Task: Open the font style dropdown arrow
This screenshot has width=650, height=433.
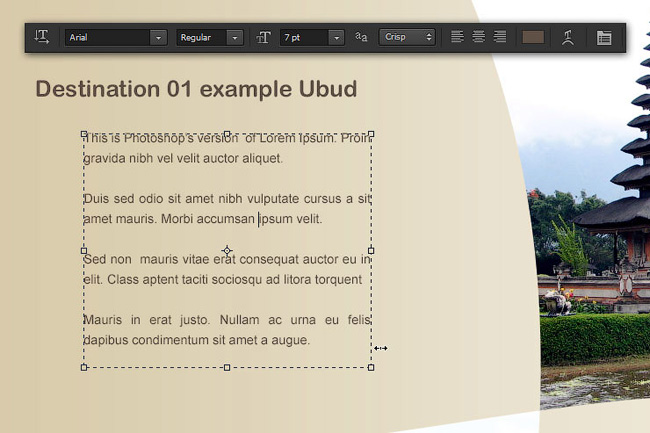Action: tap(235, 37)
